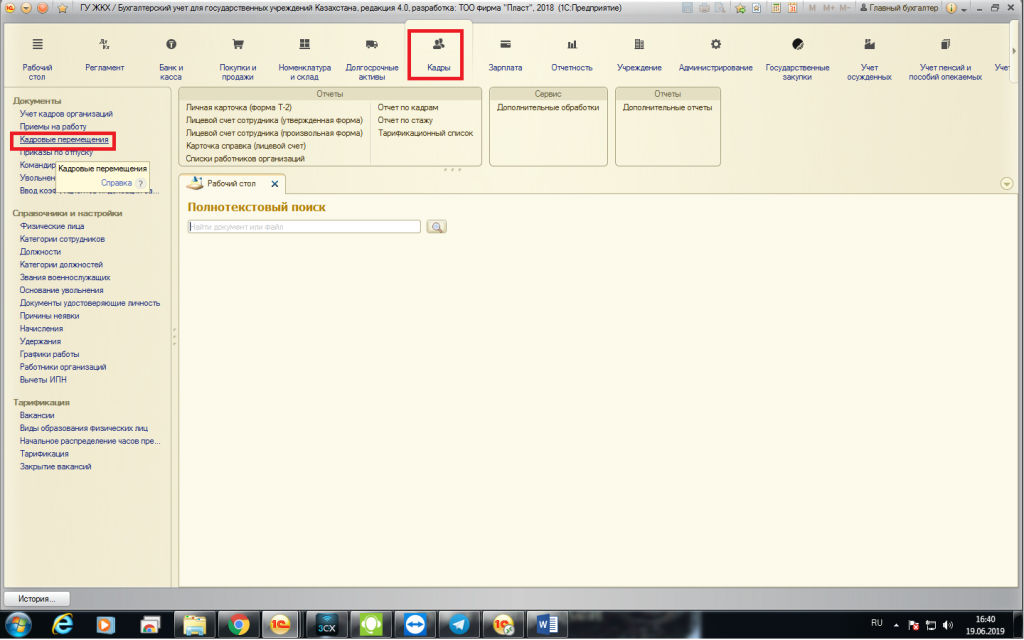Open Администрирование gear icon
Screen dimensions: 1024x640
715,45
